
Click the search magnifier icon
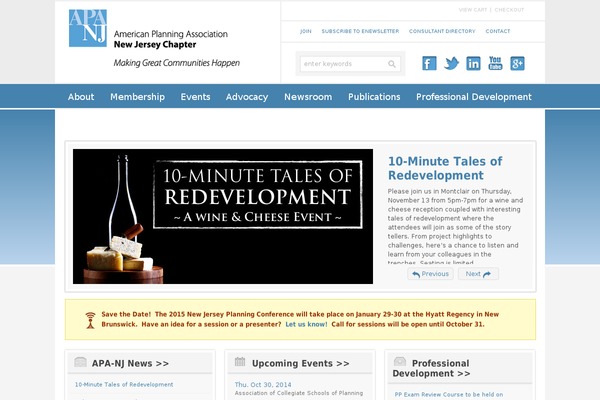[392, 64]
